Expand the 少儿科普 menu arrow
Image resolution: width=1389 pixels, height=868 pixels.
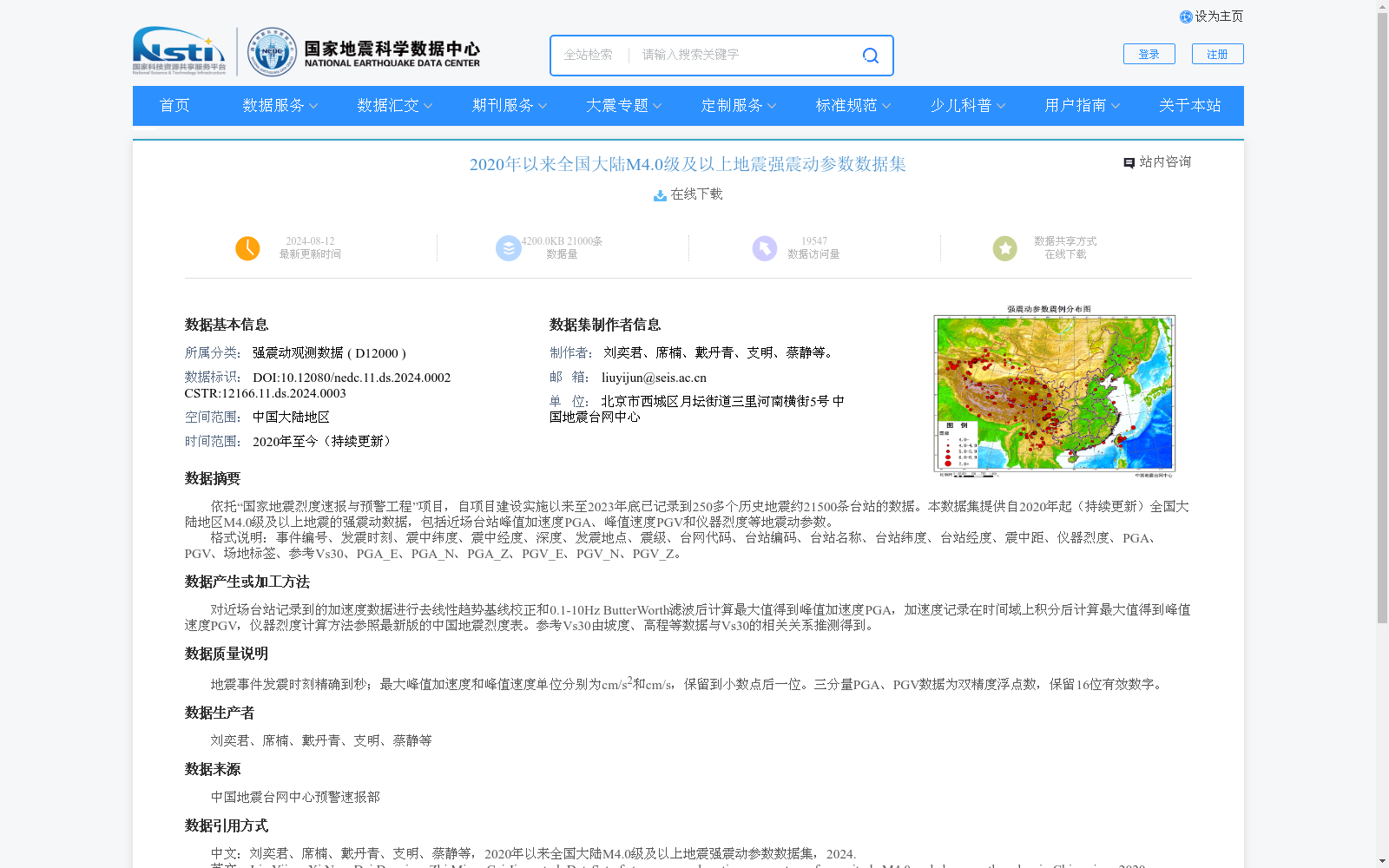[1001, 106]
